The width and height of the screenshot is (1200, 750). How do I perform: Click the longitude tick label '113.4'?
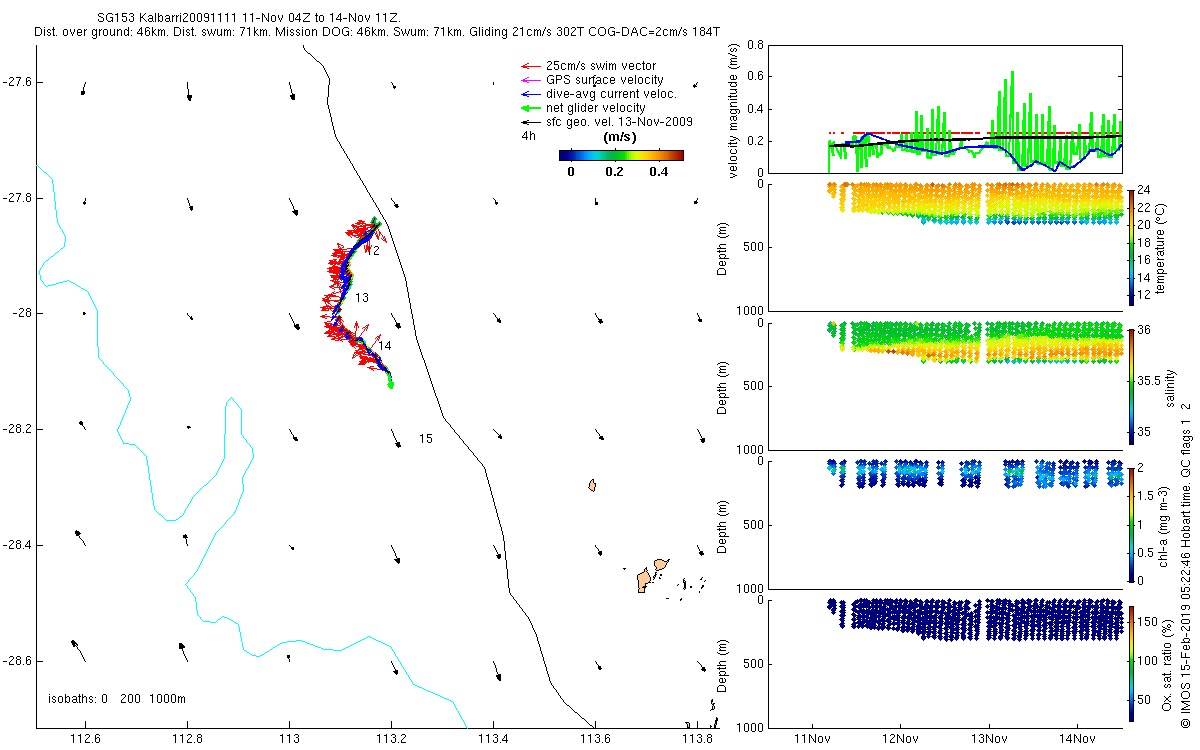point(493,740)
